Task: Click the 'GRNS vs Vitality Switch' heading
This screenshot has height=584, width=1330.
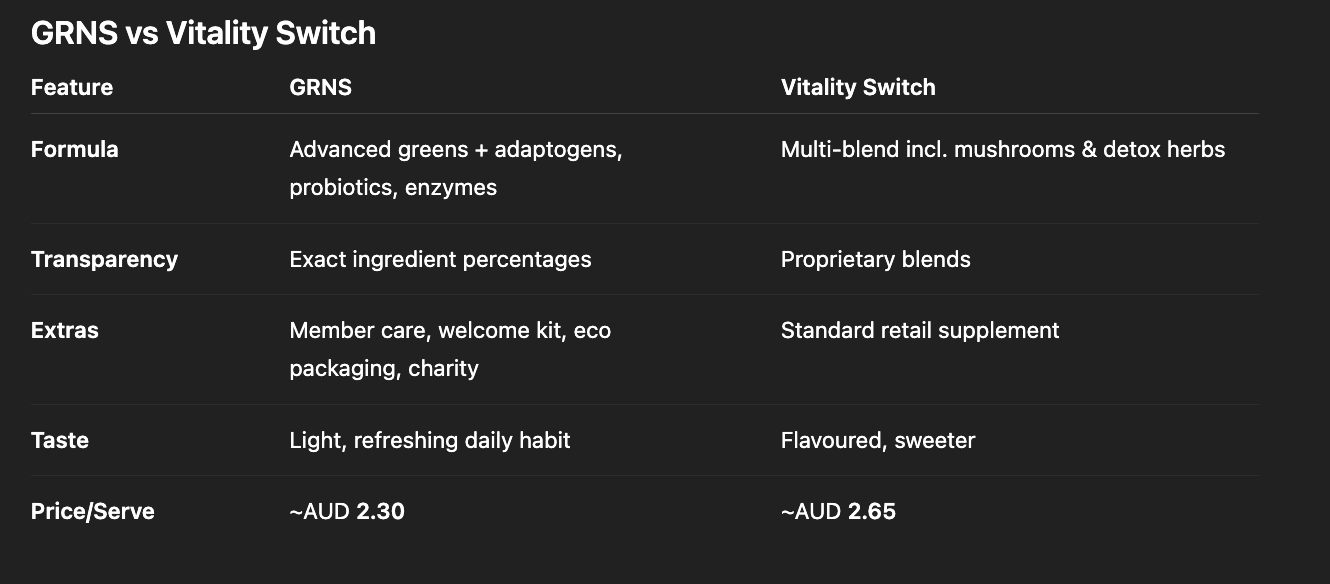Action: (x=203, y=33)
